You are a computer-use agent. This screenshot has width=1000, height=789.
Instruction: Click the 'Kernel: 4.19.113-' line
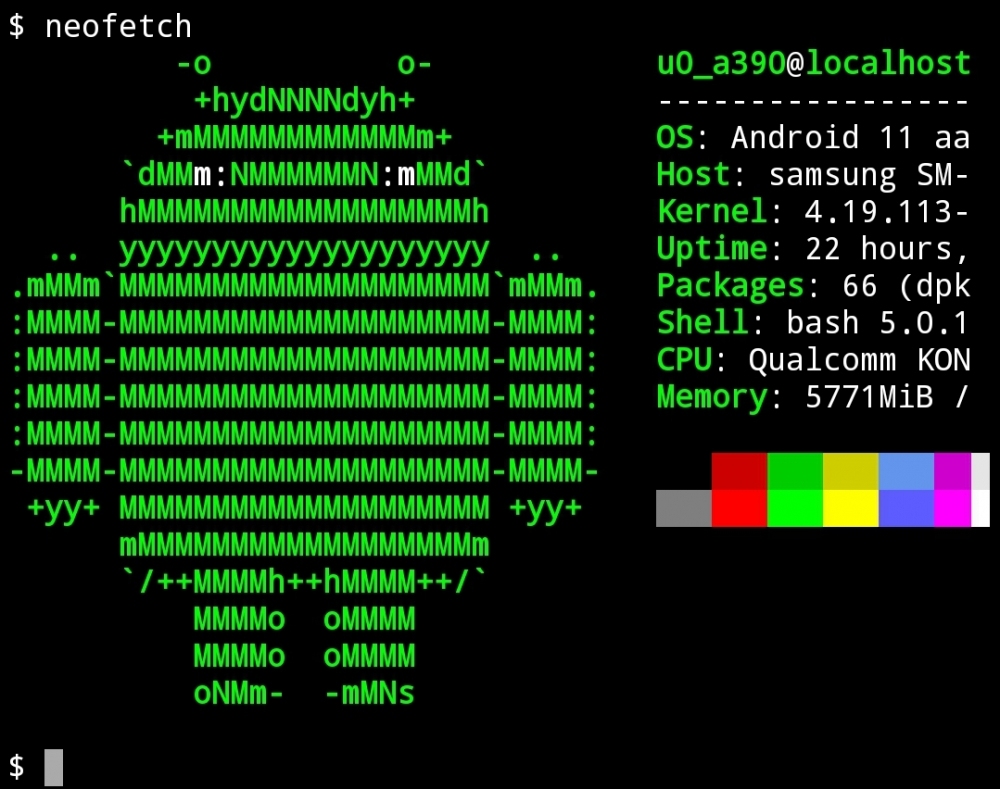(814, 212)
